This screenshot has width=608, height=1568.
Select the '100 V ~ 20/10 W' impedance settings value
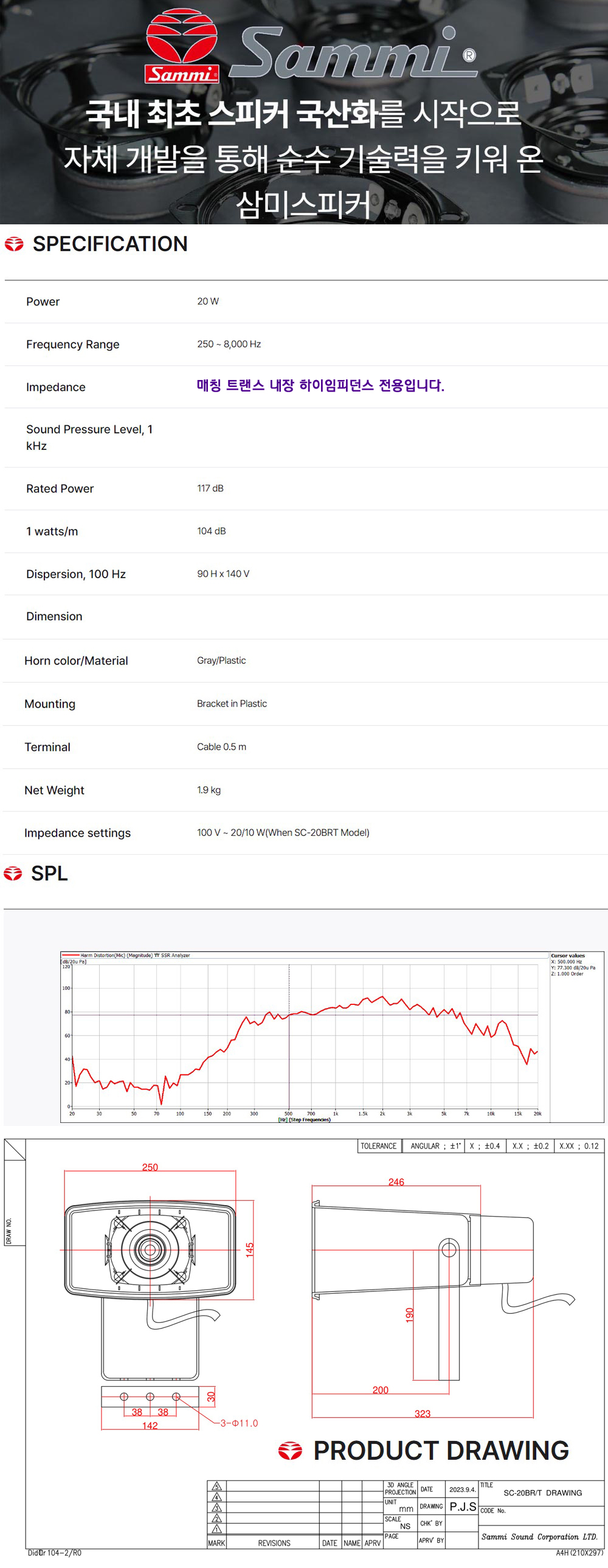283,833
